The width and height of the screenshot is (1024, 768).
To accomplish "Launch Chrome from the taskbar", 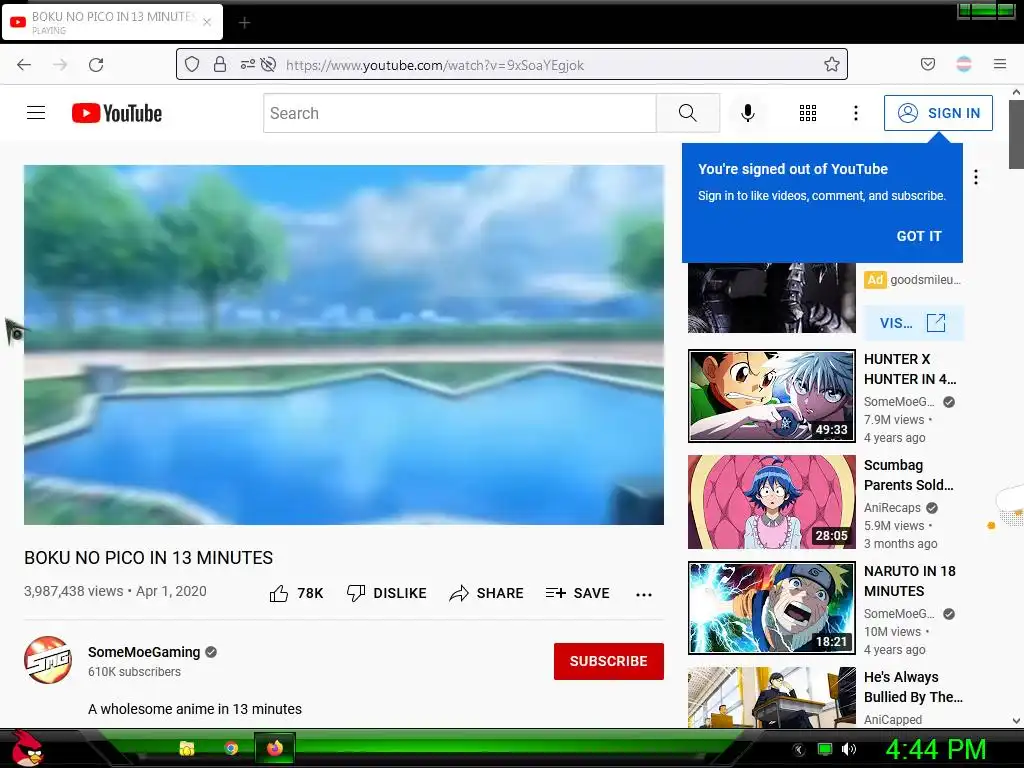I will pyautogui.click(x=231, y=748).
